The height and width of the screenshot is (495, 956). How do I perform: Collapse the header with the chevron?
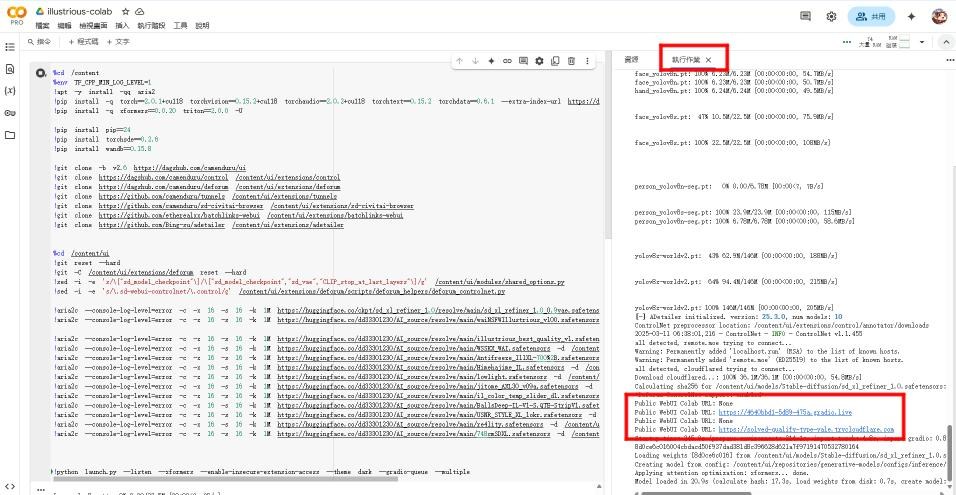945,42
